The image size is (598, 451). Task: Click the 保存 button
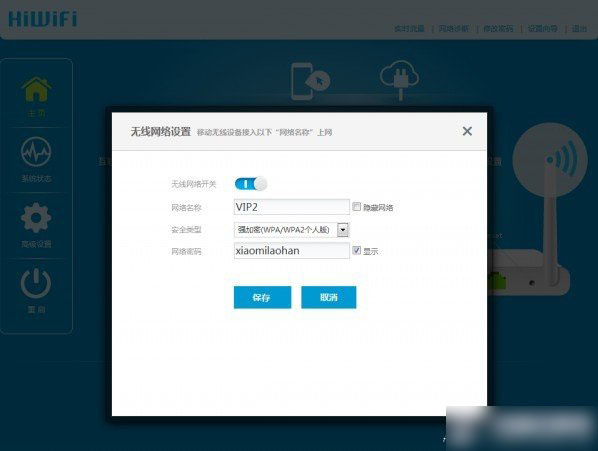point(262,297)
